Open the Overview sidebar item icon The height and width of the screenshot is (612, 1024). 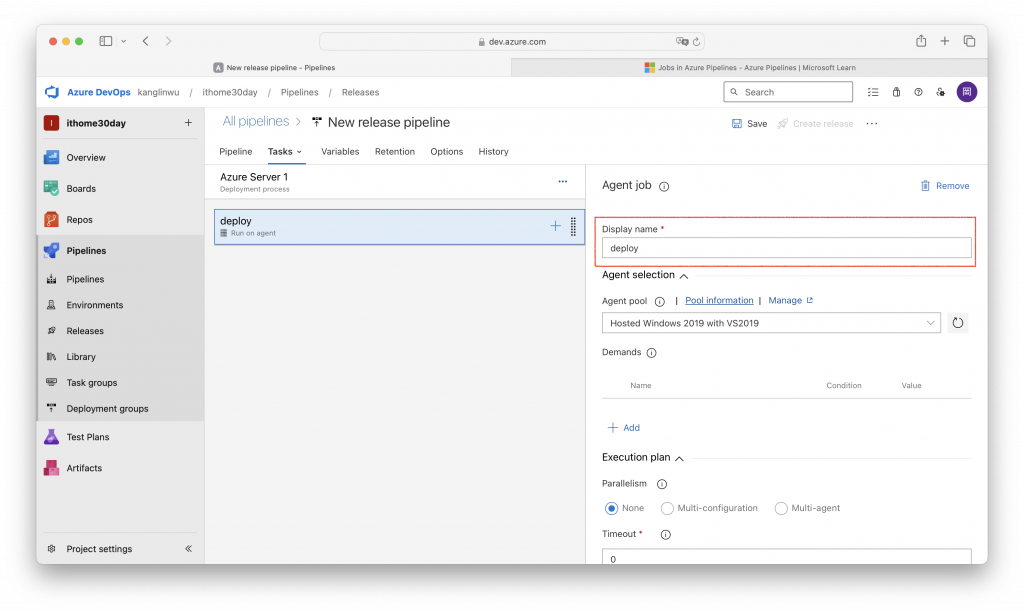coord(52,157)
